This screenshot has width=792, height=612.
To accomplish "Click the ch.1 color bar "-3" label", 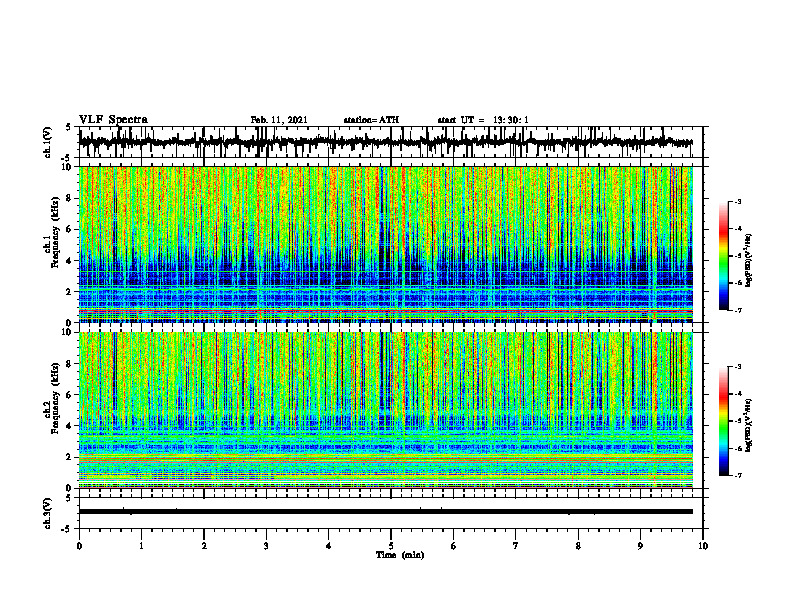I will 738,202.
